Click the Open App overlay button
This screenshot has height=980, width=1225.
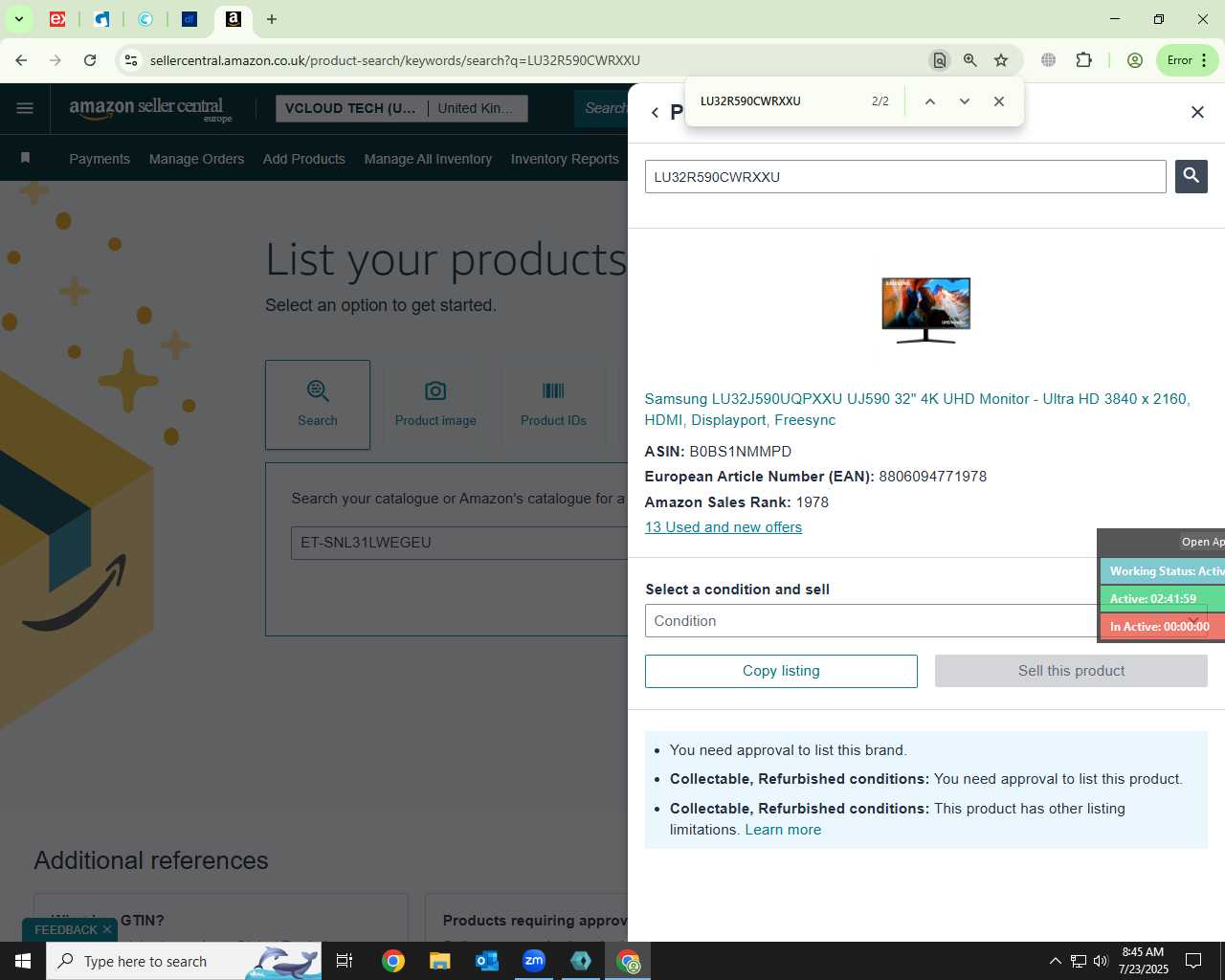pyautogui.click(x=1202, y=542)
